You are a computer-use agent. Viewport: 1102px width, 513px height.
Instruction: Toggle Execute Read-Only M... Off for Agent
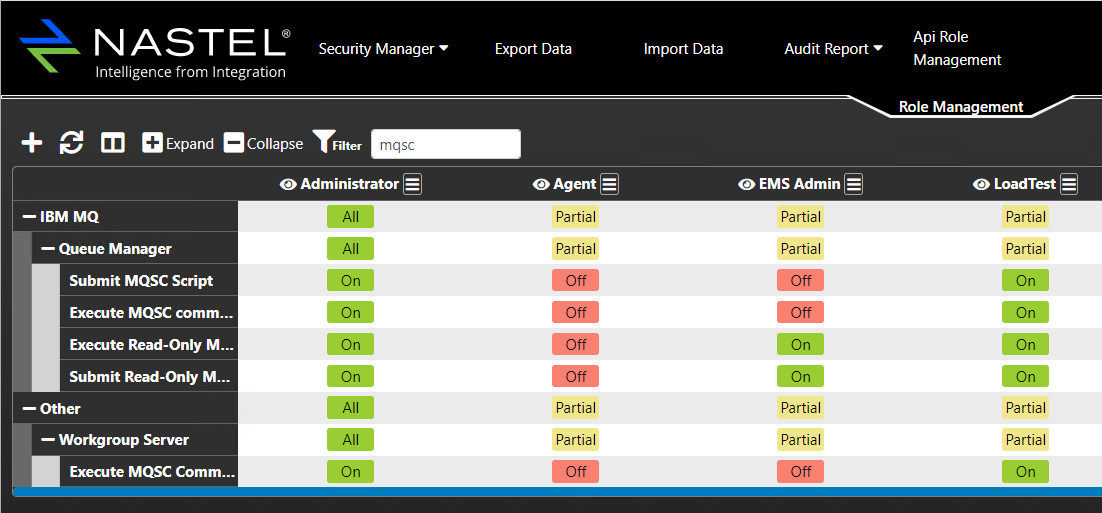coord(576,345)
